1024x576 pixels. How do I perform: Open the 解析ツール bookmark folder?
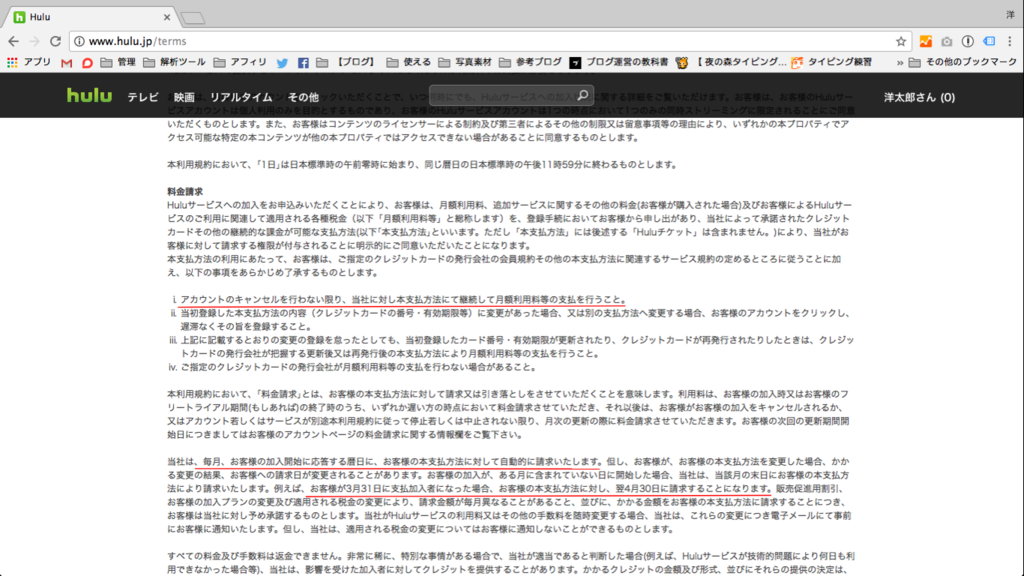tap(174, 62)
